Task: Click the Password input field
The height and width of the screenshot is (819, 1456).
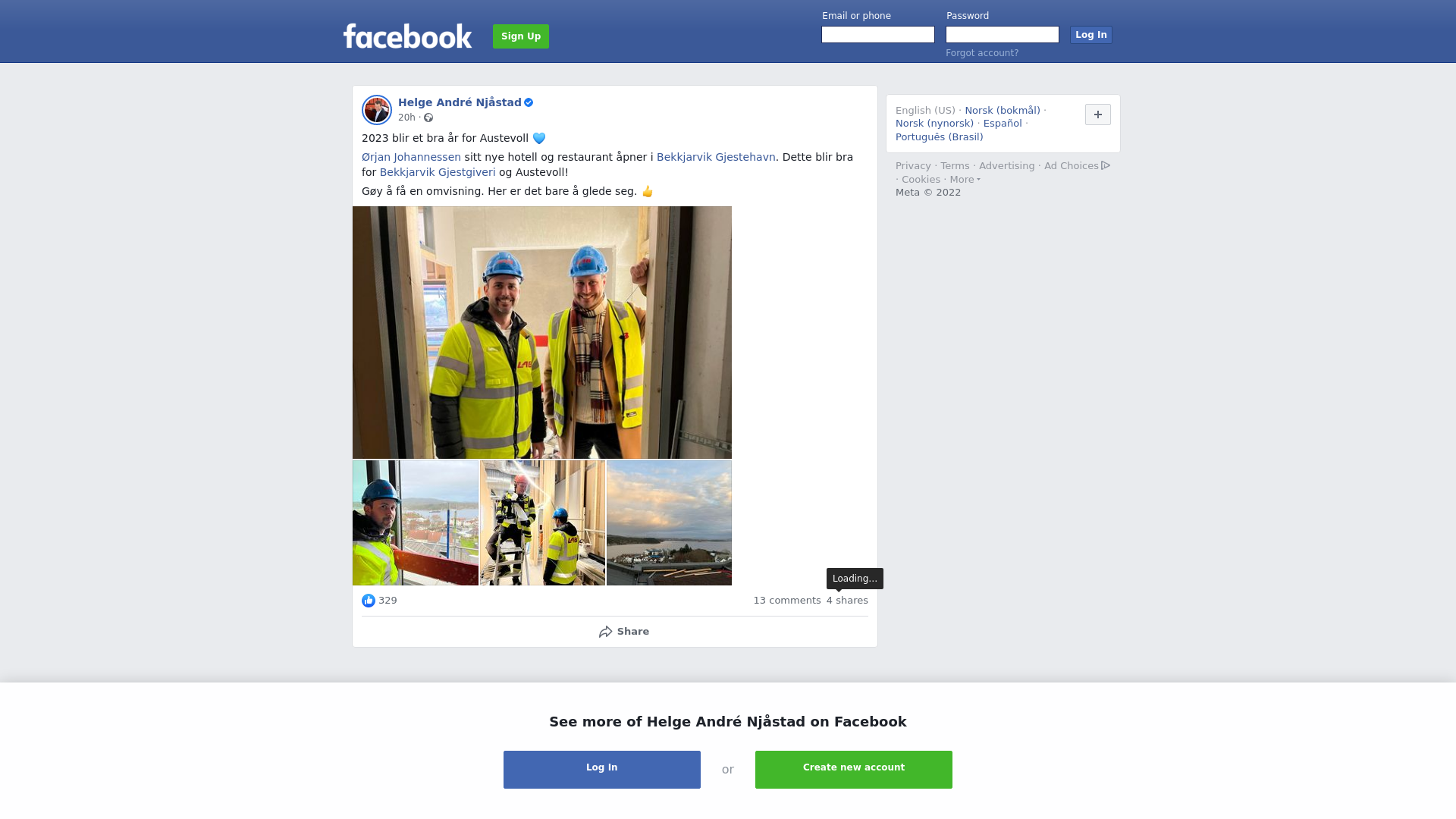Action: click(1003, 35)
